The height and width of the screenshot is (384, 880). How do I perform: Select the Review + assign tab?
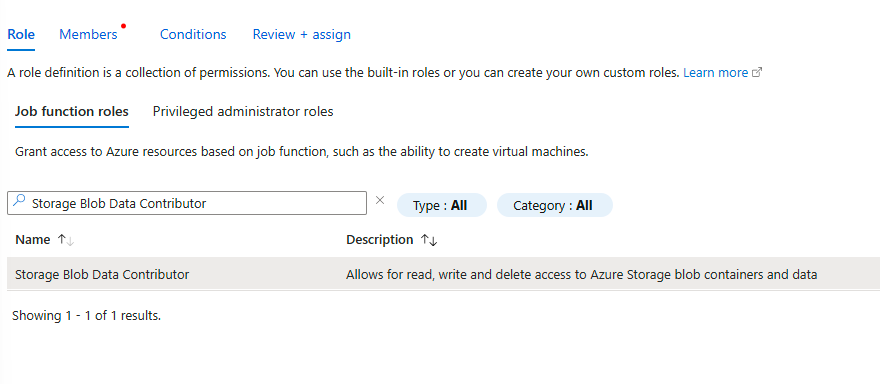[x=301, y=34]
